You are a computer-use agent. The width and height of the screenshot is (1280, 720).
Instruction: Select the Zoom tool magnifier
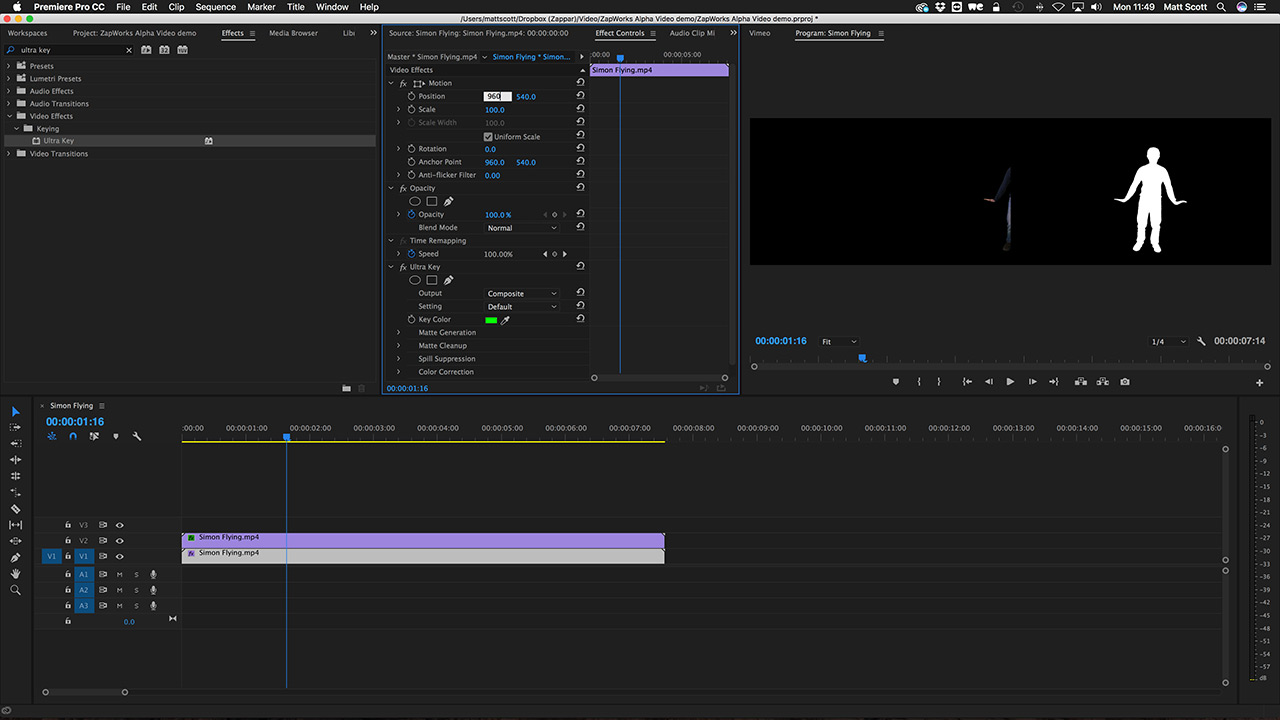pyautogui.click(x=15, y=590)
